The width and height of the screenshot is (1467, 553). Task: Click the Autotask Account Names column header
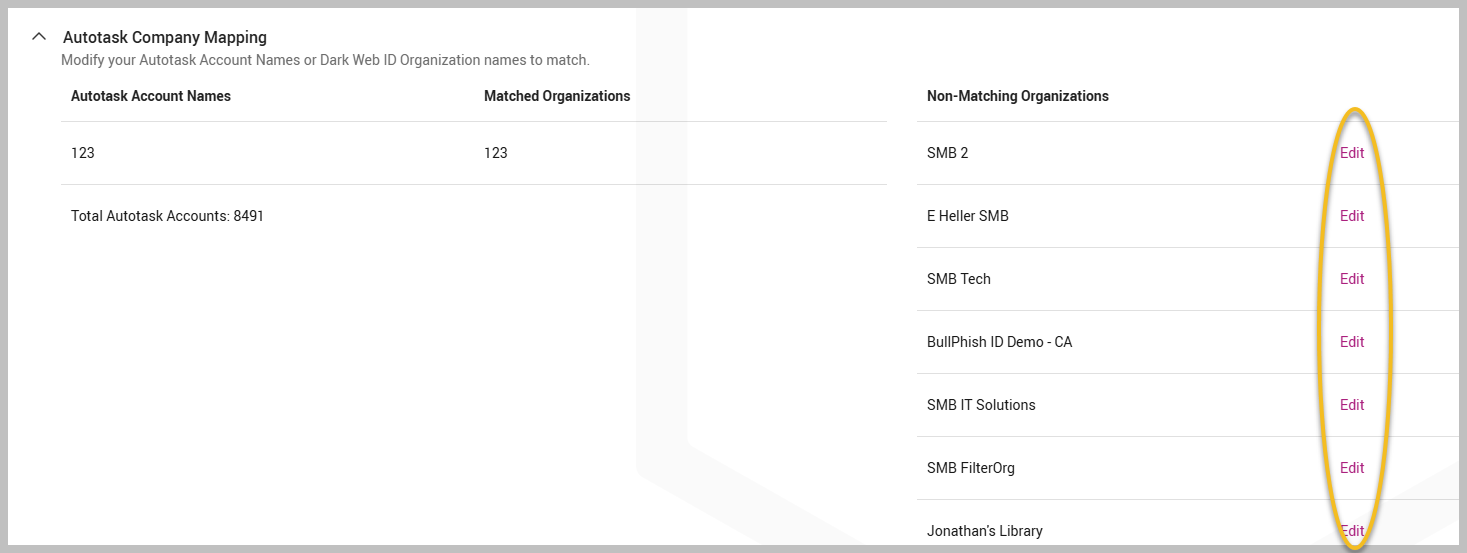click(x=151, y=96)
